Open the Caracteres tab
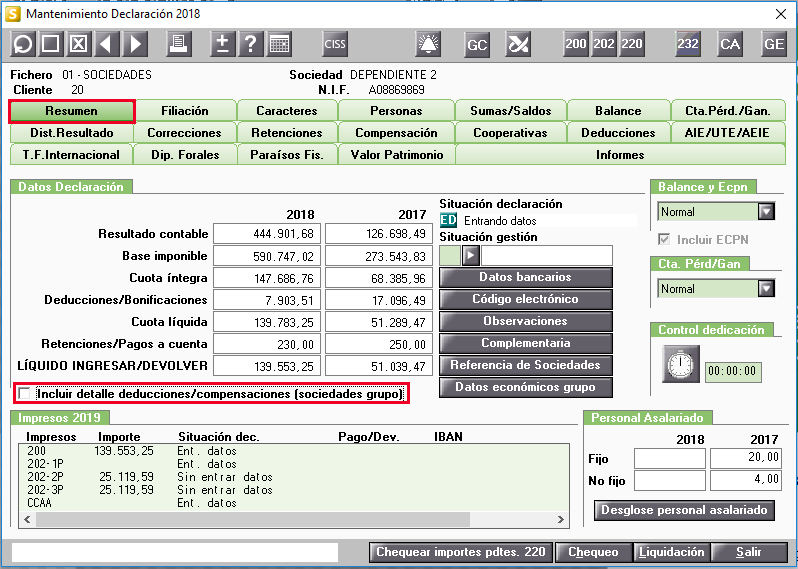 [x=287, y=111]
